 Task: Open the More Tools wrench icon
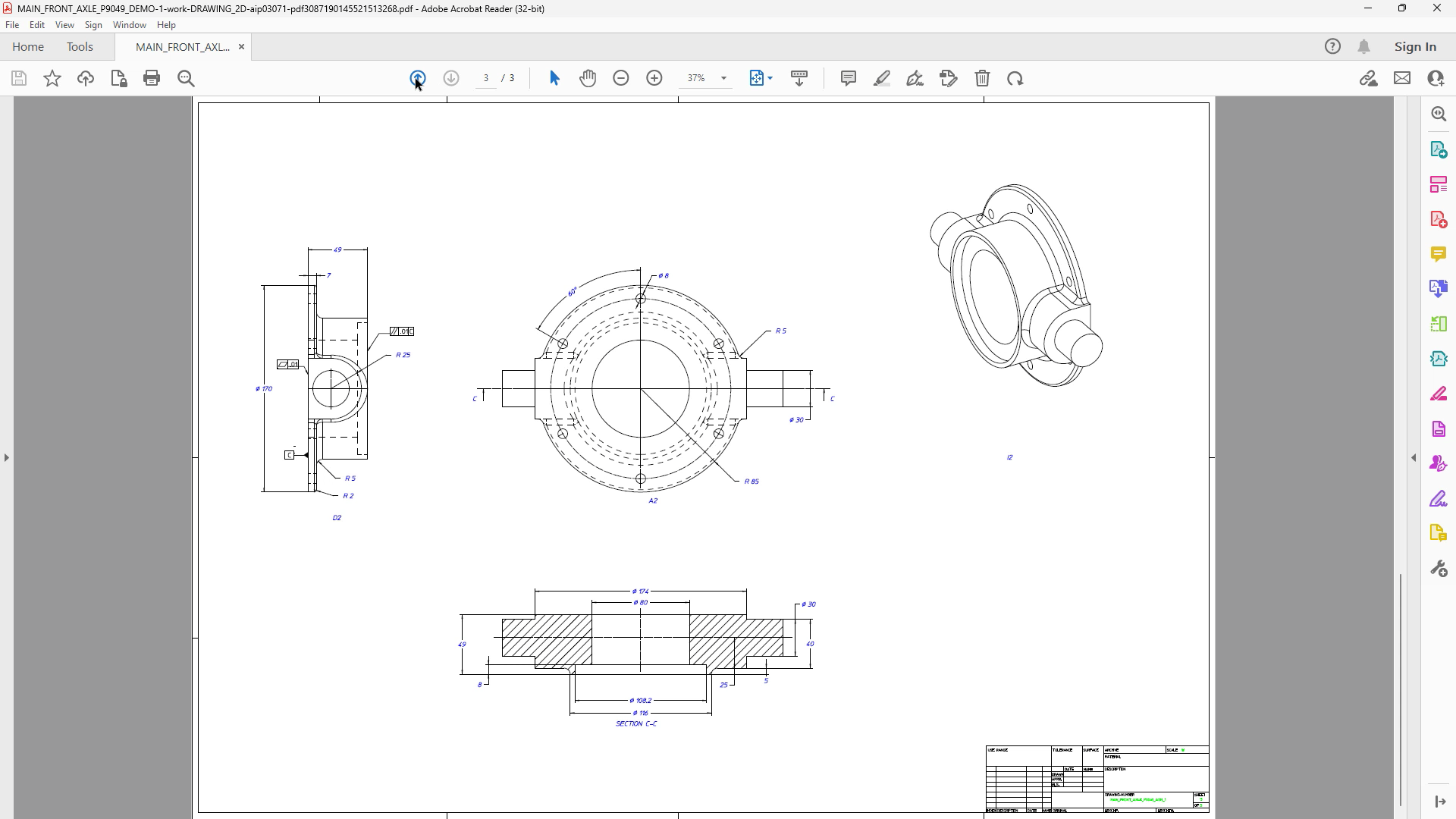pos(1439,569)
